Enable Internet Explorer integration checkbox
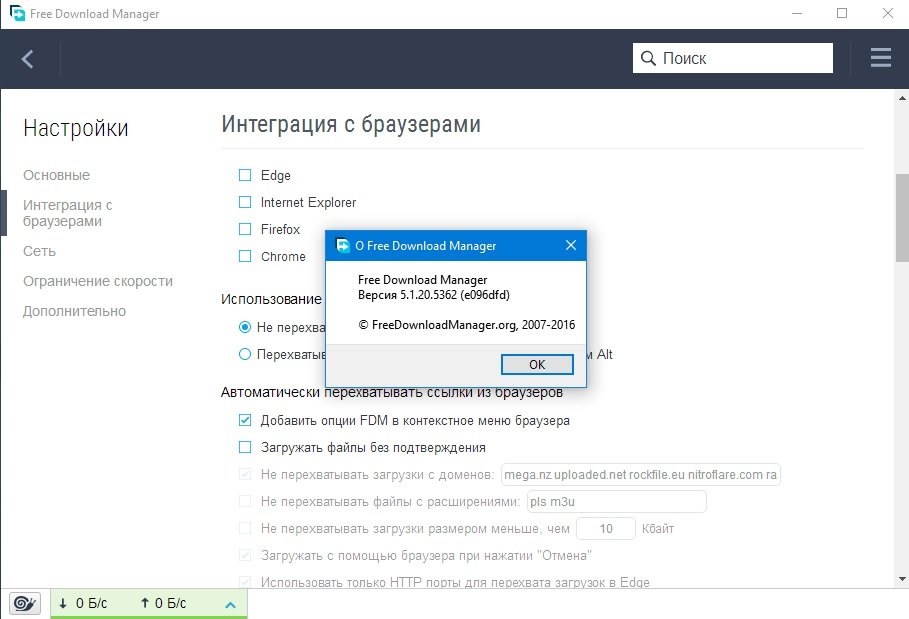Viewport: 909px width, 619px height. tap(245, 202)
